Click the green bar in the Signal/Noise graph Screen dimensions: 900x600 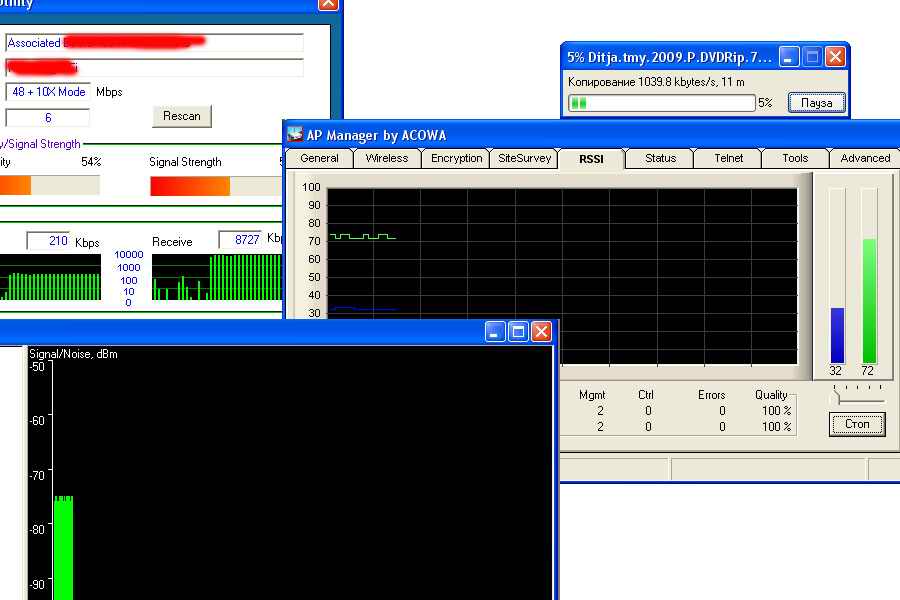tap(64, 548)
